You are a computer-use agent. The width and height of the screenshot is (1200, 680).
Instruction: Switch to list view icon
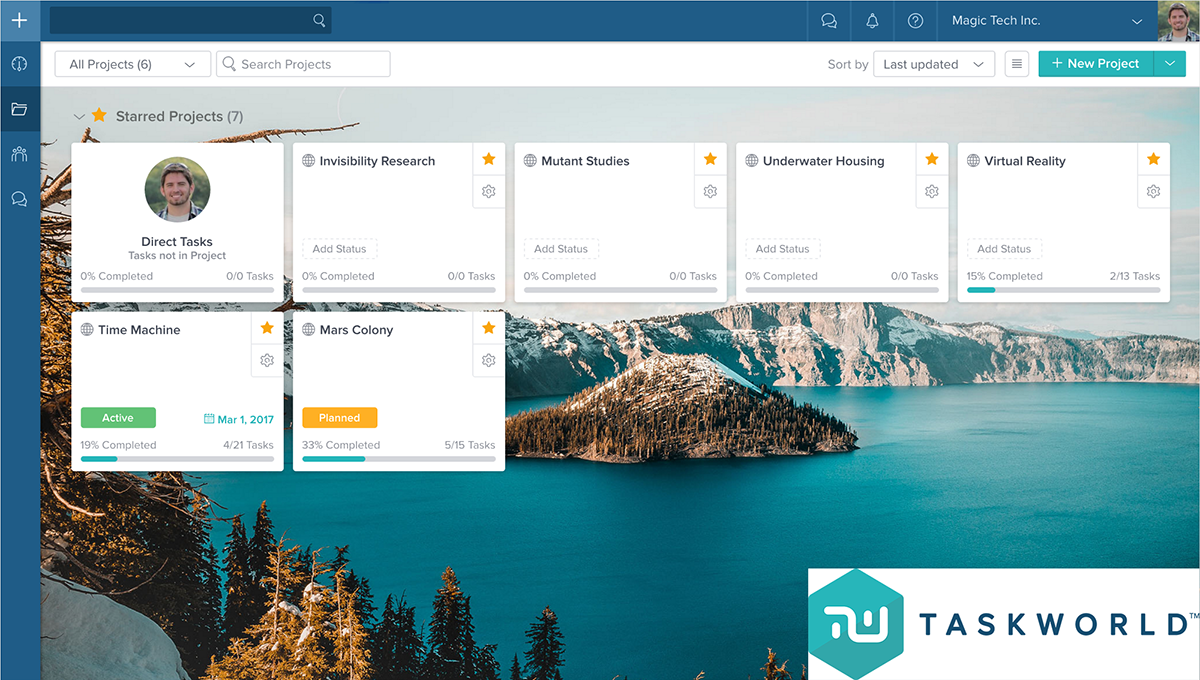[x=1016, y=64]
